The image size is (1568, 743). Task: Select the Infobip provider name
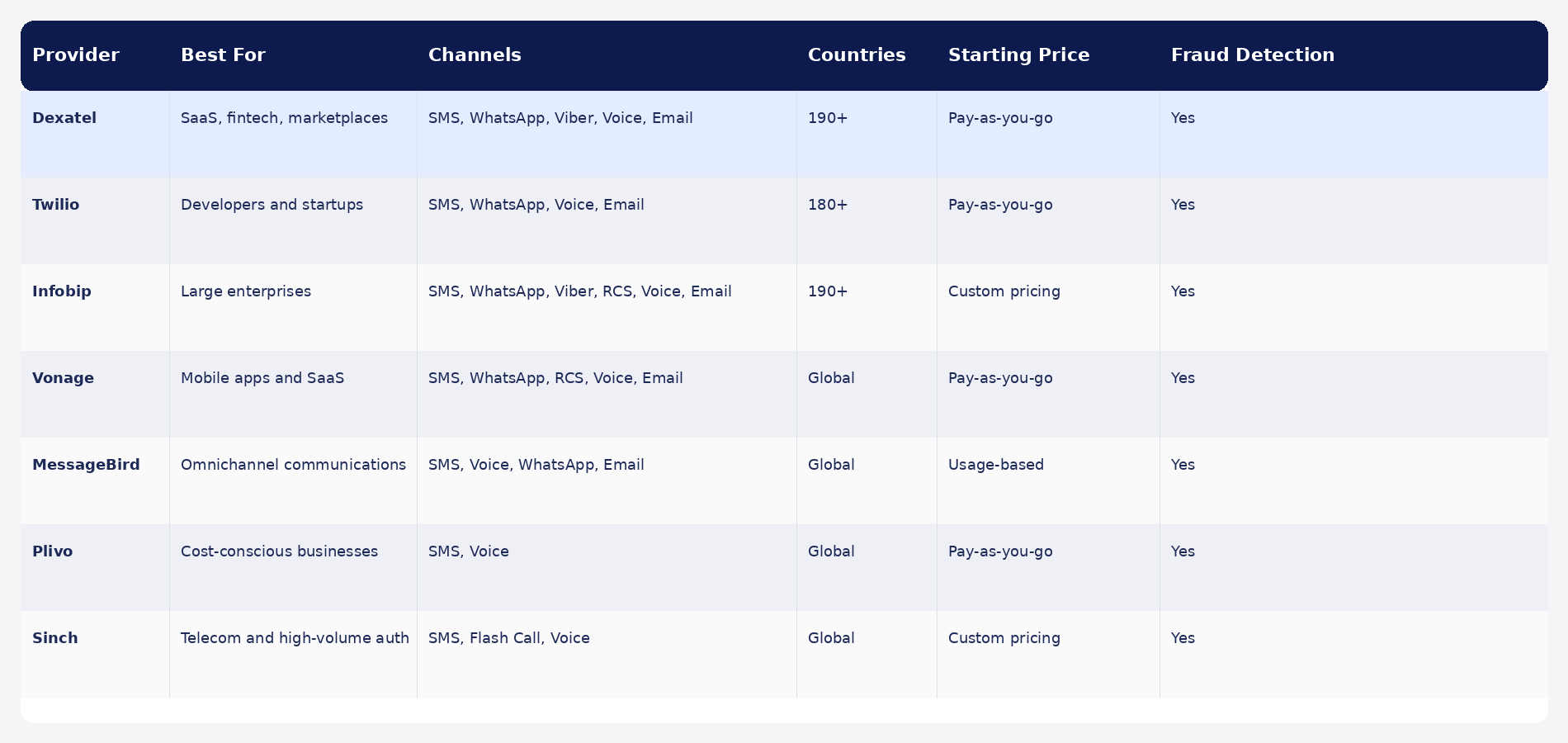62,291
